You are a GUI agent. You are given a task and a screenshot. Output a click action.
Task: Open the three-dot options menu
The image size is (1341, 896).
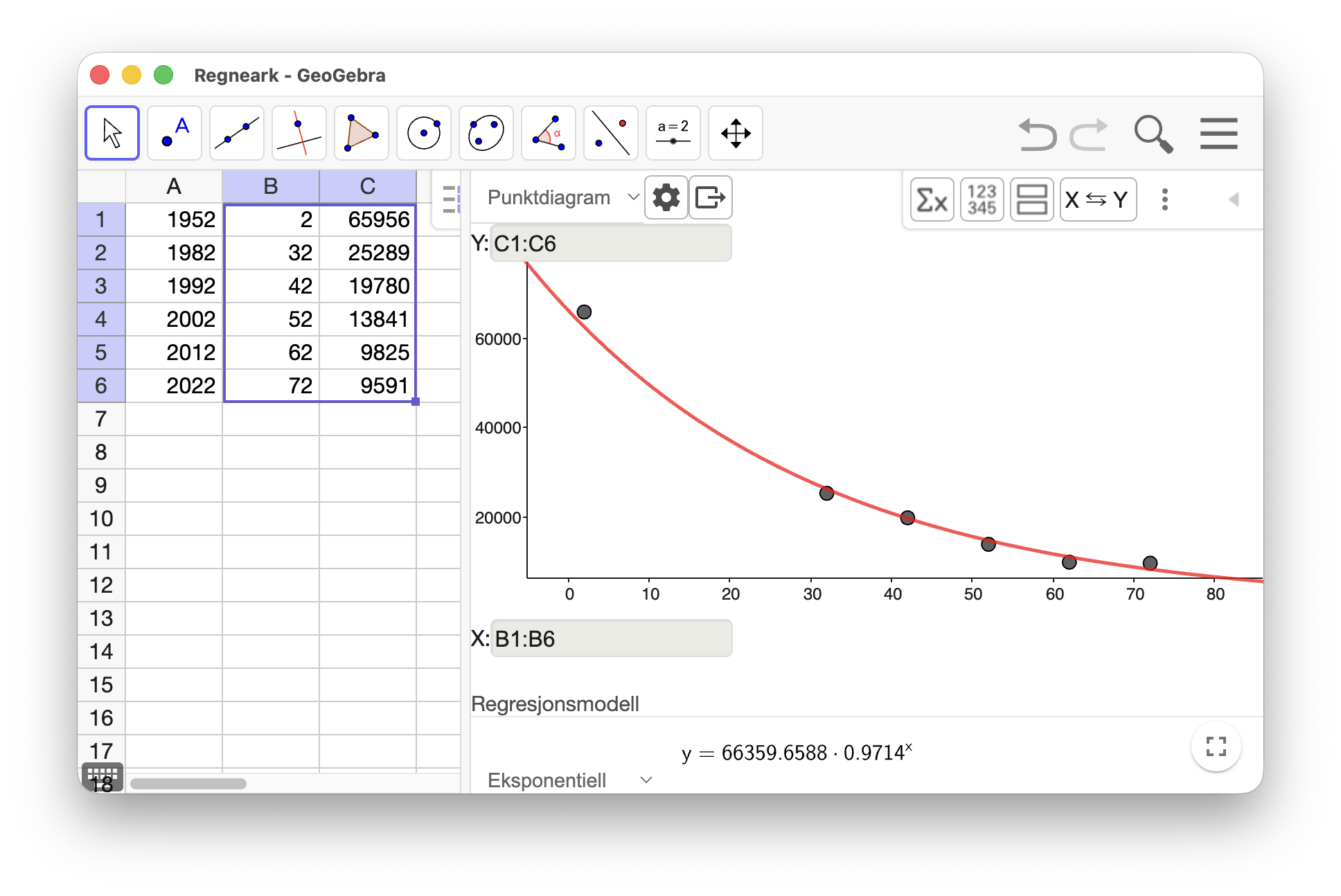click(x=1165, y=199)
